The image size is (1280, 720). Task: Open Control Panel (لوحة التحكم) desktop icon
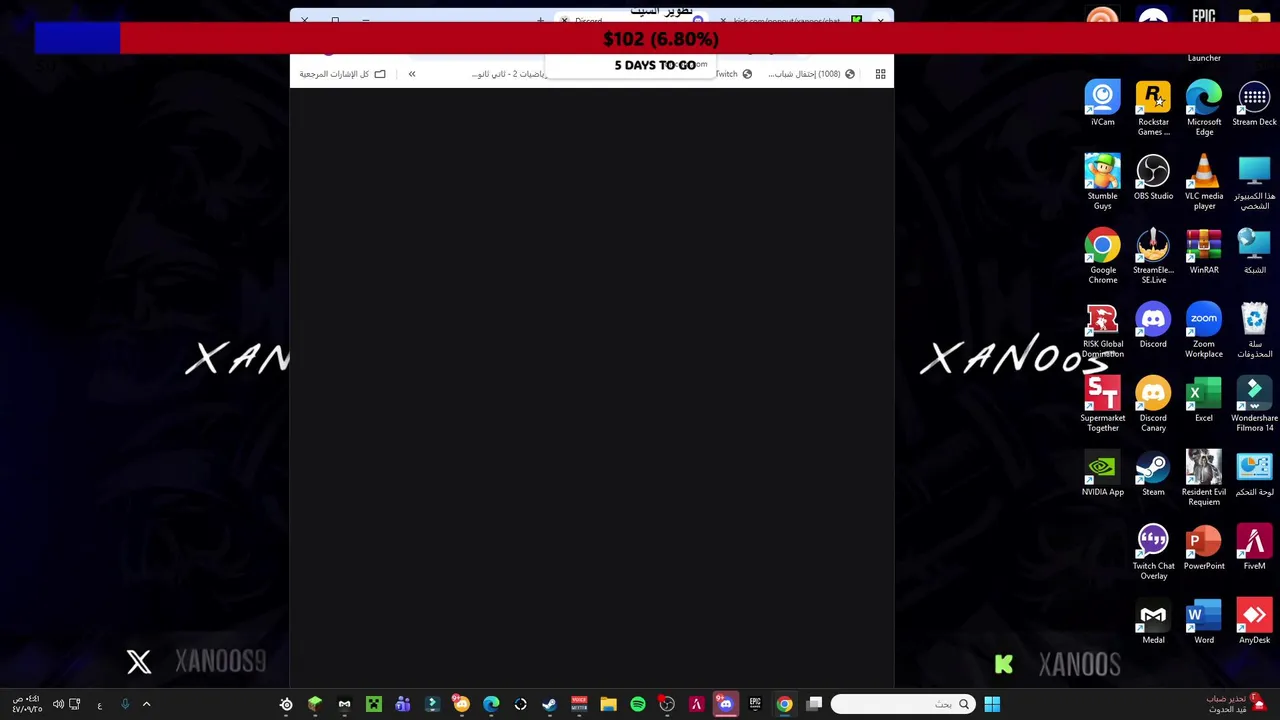click(1254, 473)
